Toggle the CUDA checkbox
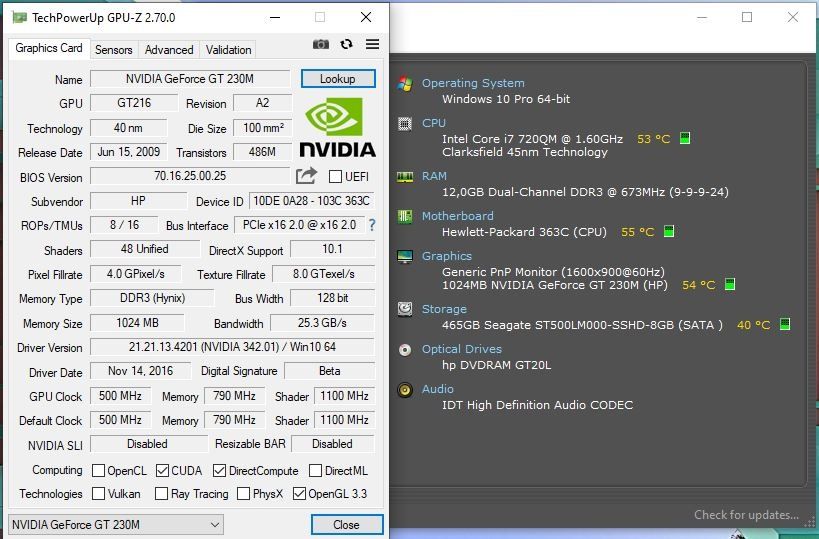 click(162, 471)
